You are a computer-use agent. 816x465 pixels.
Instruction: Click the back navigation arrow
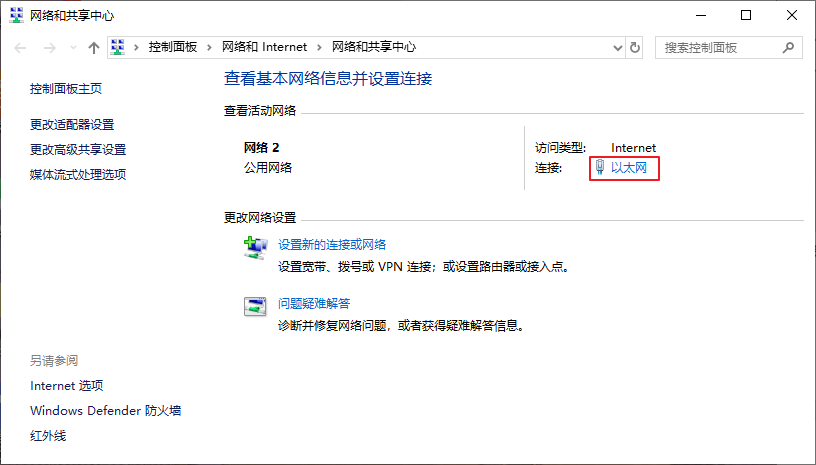tap(22, 47)
